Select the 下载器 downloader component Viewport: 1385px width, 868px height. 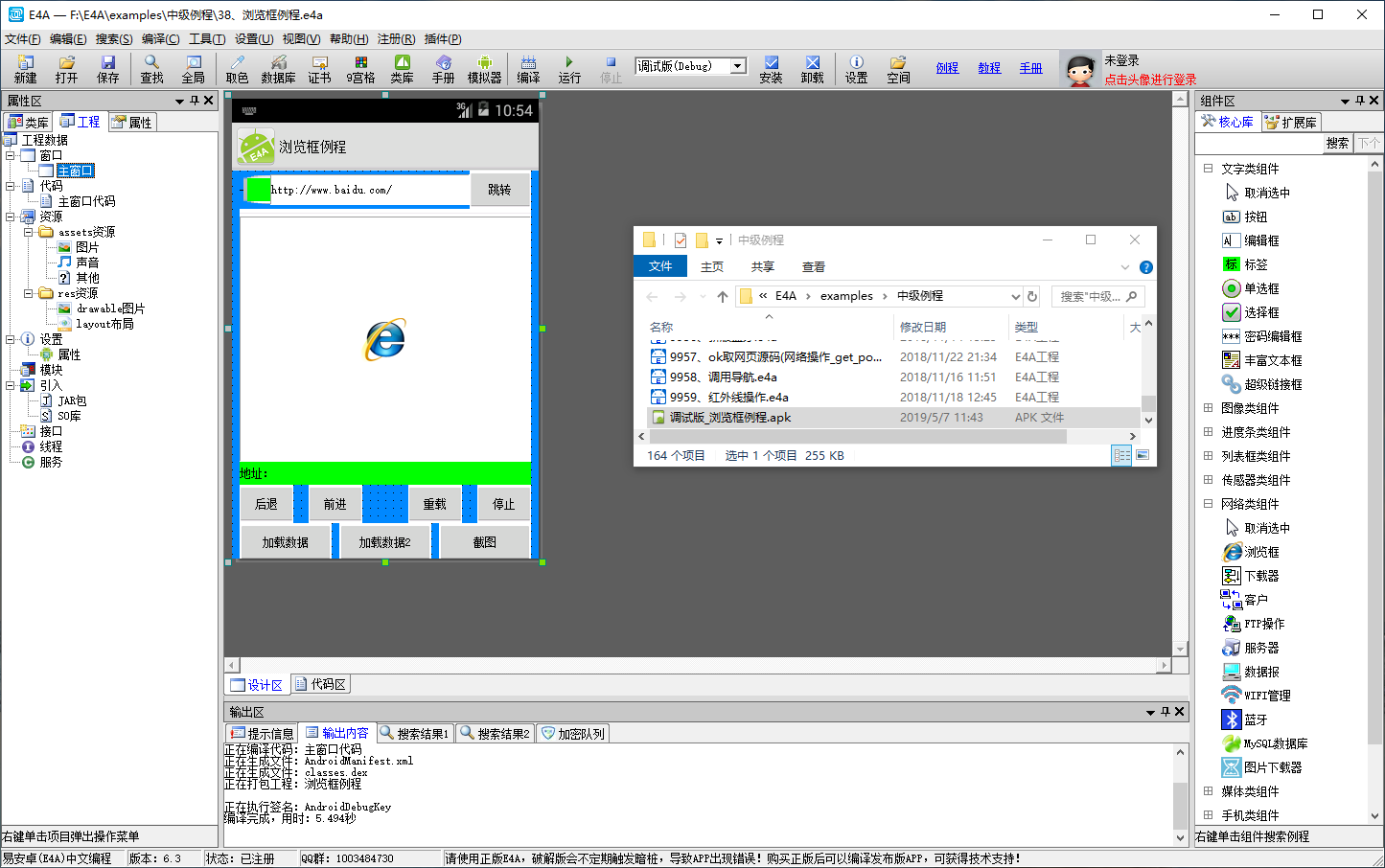[1251, 576]
